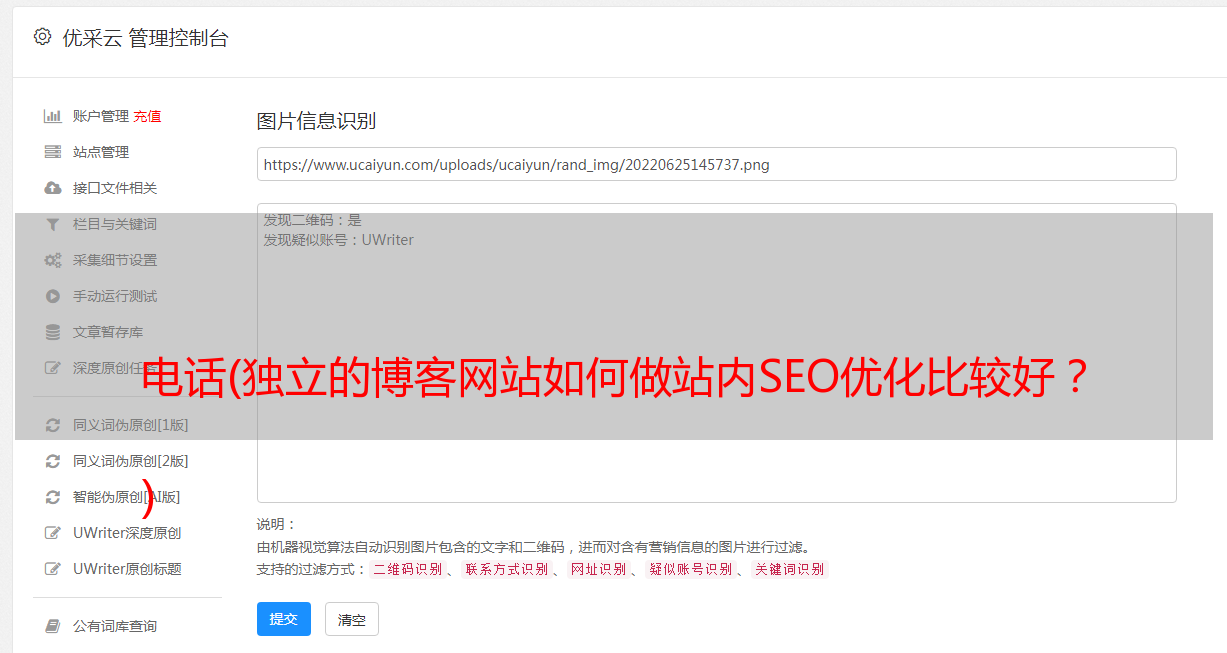The width and height of the screenshot is (1227, 653).
Task: Click the 网址识别 tag
Action: click(598, 569)
